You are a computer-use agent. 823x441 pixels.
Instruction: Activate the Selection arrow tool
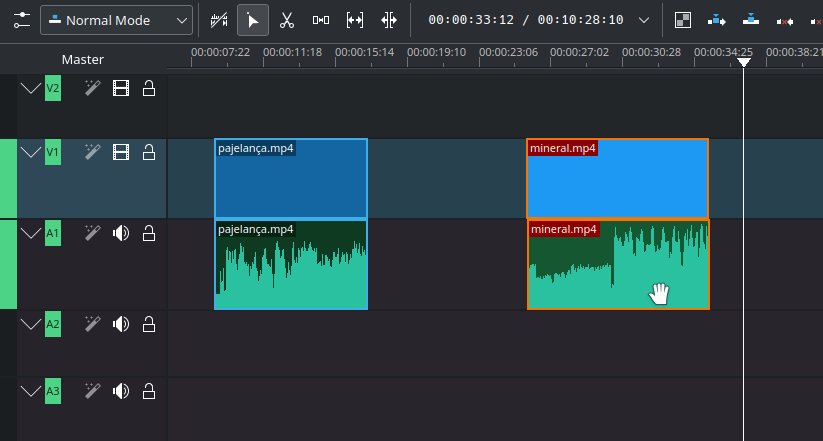click(253, 20)
